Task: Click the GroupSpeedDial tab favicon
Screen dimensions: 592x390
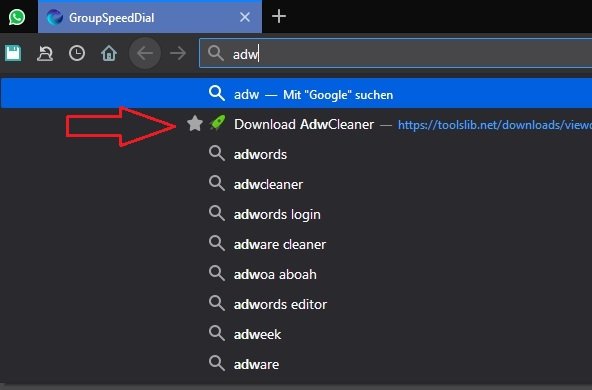Action: 54,17
